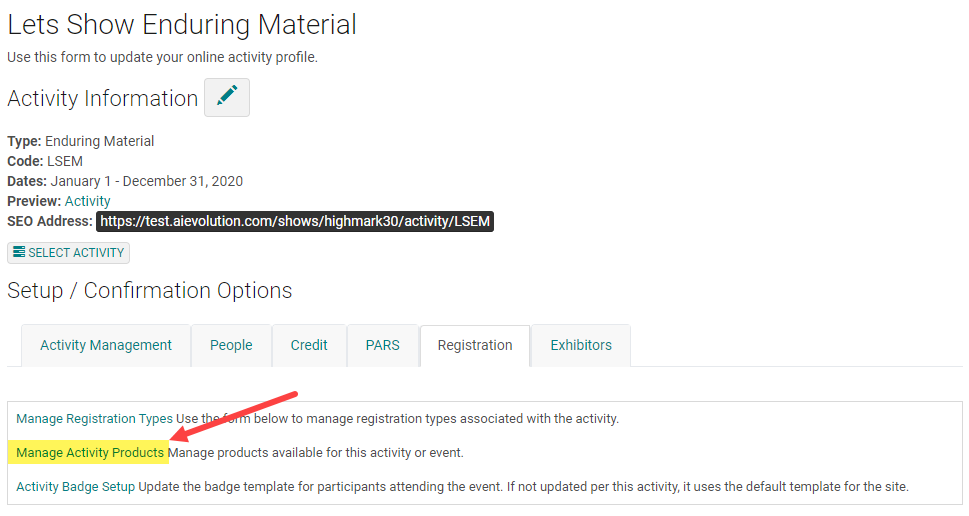This screenshot has width=969, height=516.
Task: Click the SEO Address URL
Action: tap(295, 221)
